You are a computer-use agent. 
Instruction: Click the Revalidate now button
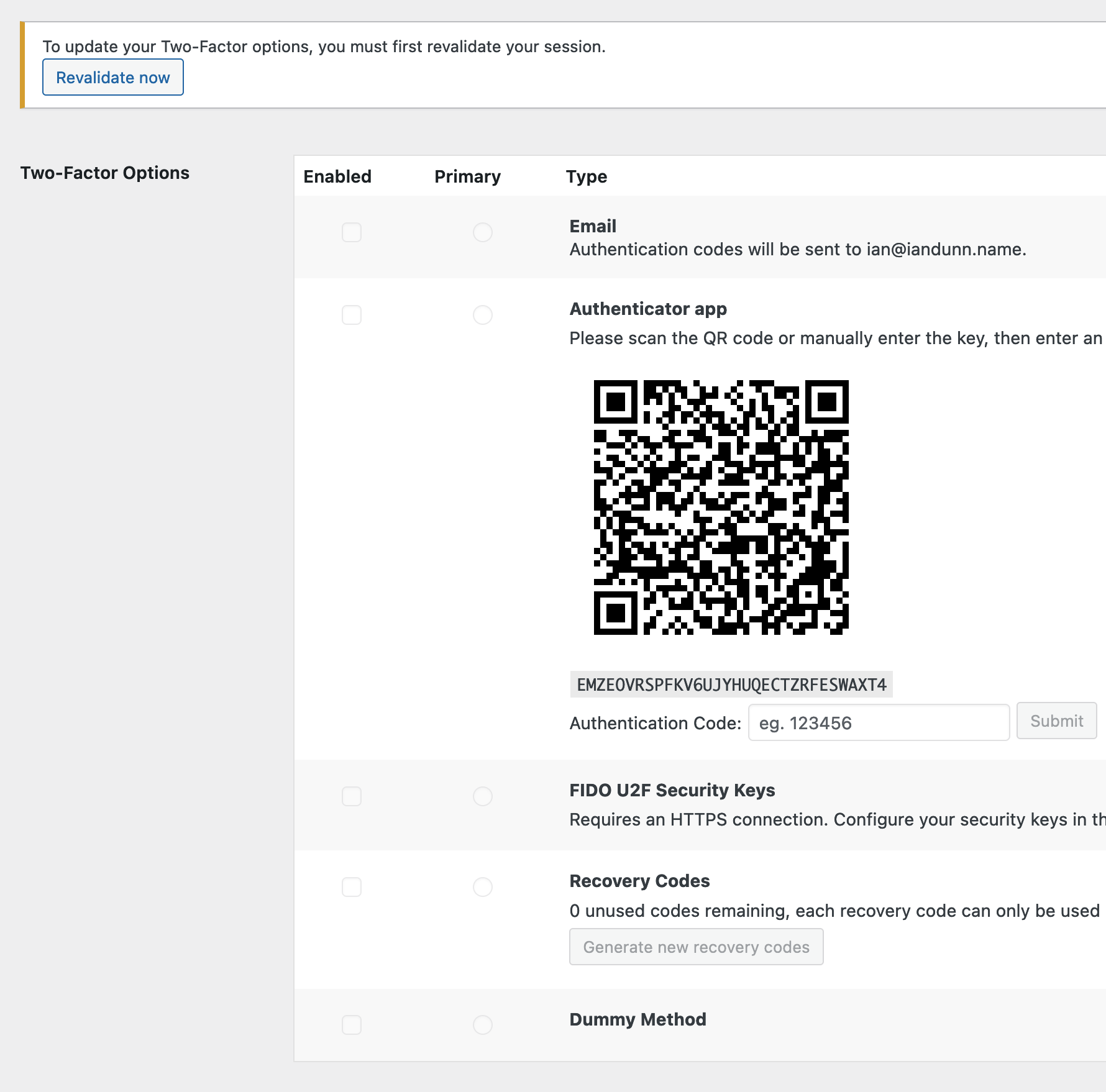click(x=112, y=77)
